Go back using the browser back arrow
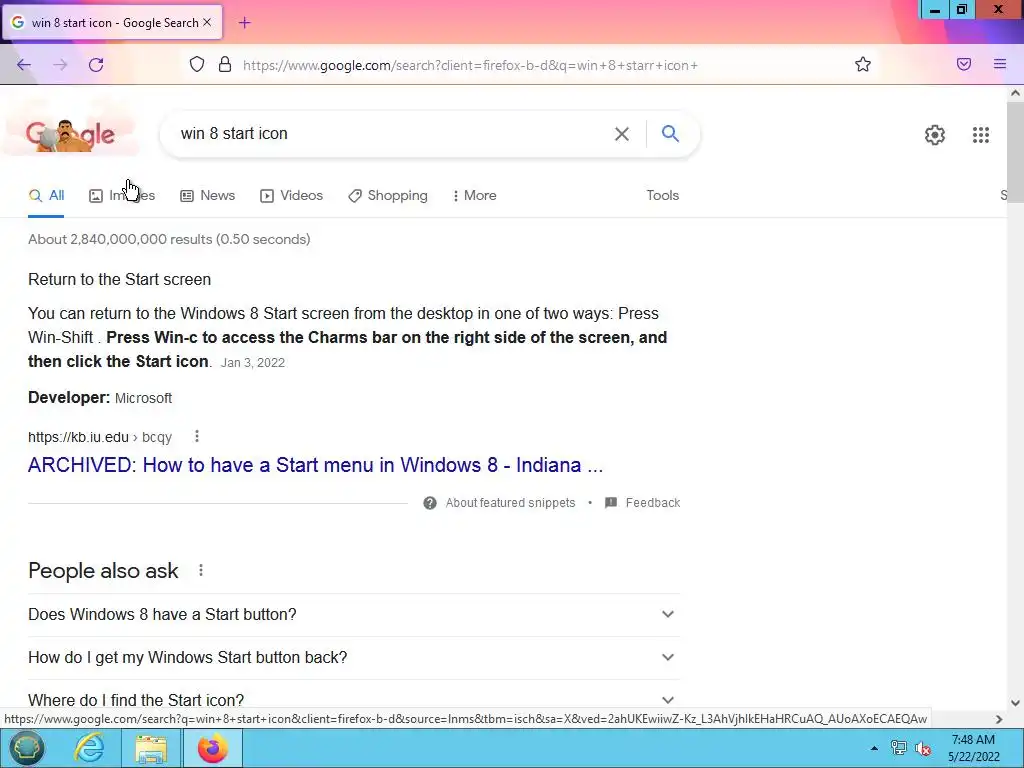Image resolution: width=1024 pixels, height=768 pixels. click(x=24, y=65)
